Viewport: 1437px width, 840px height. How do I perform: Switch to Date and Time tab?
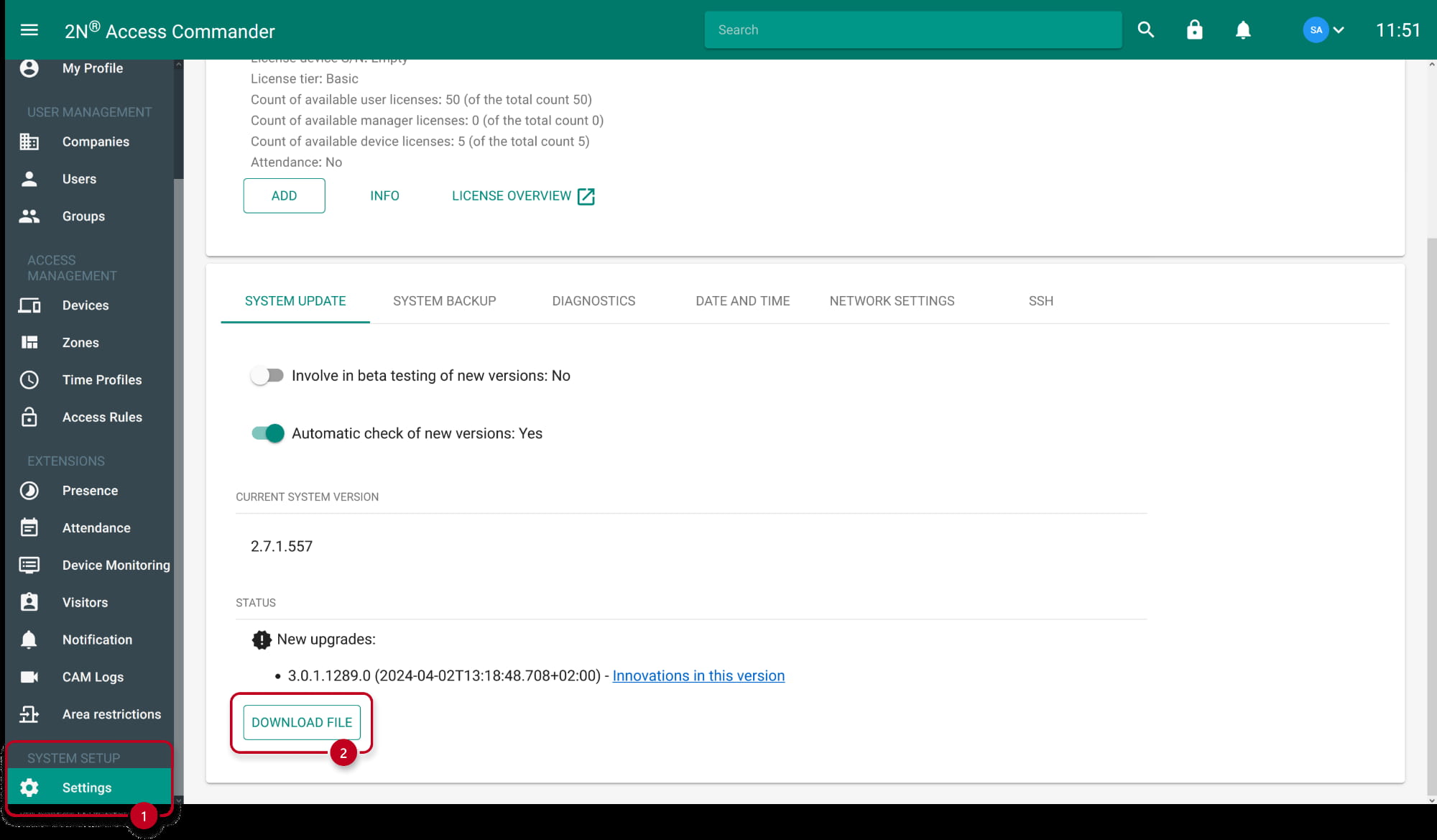click(742, 301)
